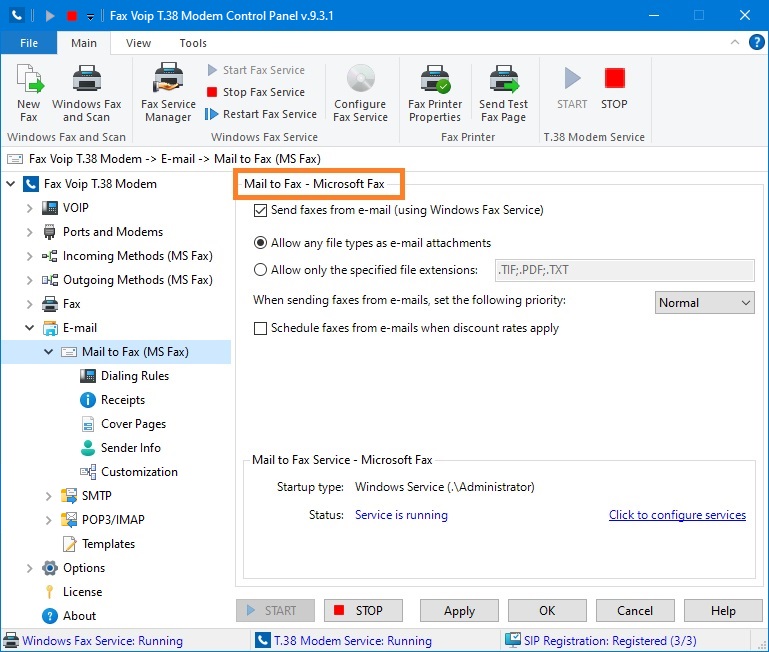
Task: Select Cover Pages in tree
Action: click(x=133, y=424)
